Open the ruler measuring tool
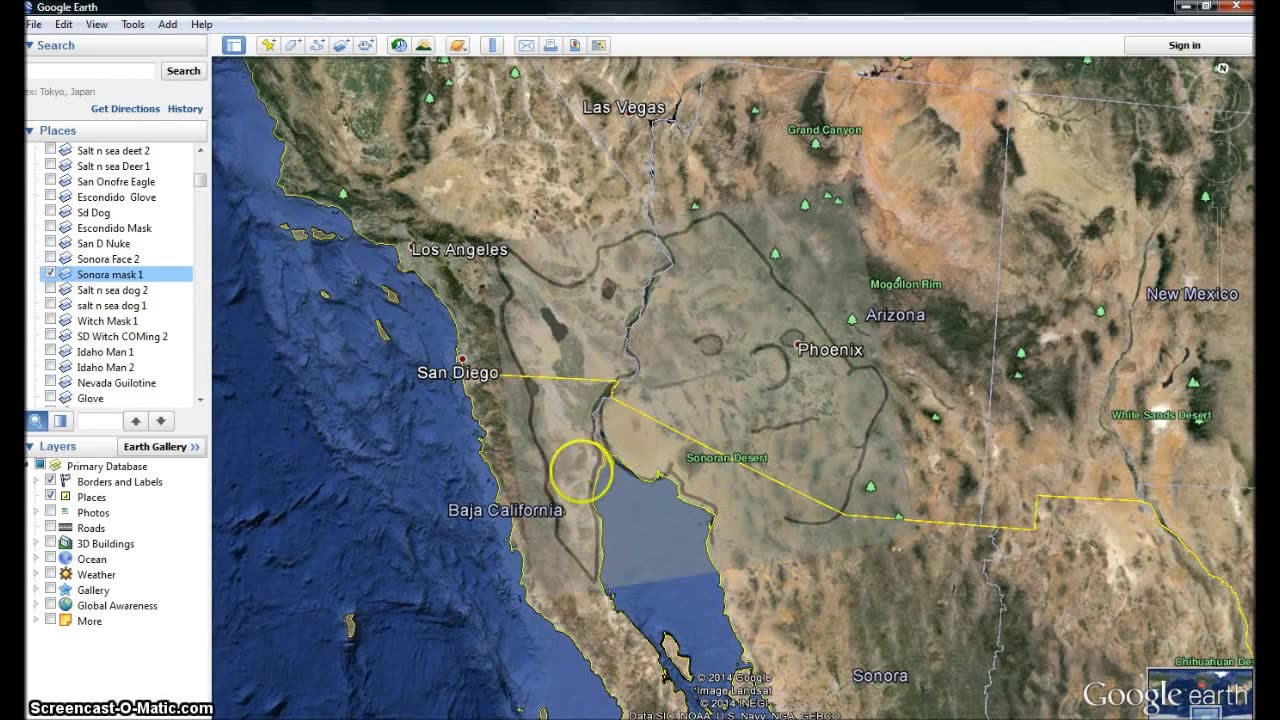The height and width of the screenshot is (720, 1280). 491,45
